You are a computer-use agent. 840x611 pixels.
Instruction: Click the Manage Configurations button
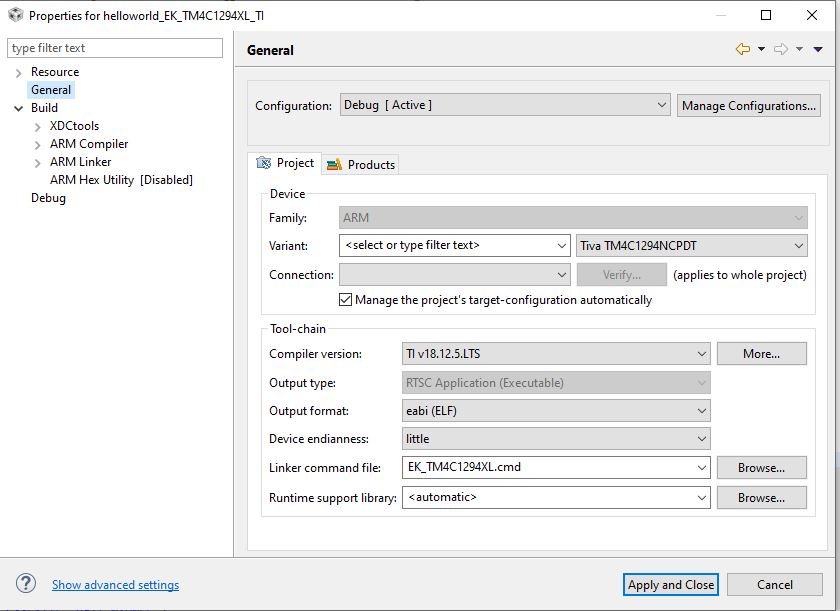[x=749, y=105]
